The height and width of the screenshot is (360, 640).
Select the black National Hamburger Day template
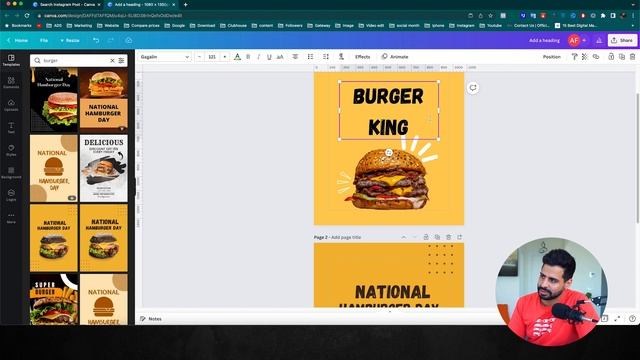[54, 100]
